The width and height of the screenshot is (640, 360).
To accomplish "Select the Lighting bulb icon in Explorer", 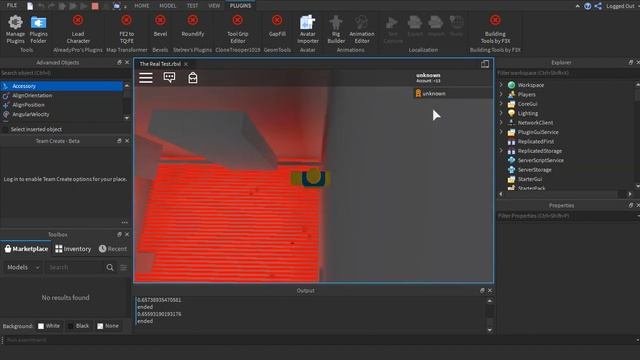I will tap(511, 113).
